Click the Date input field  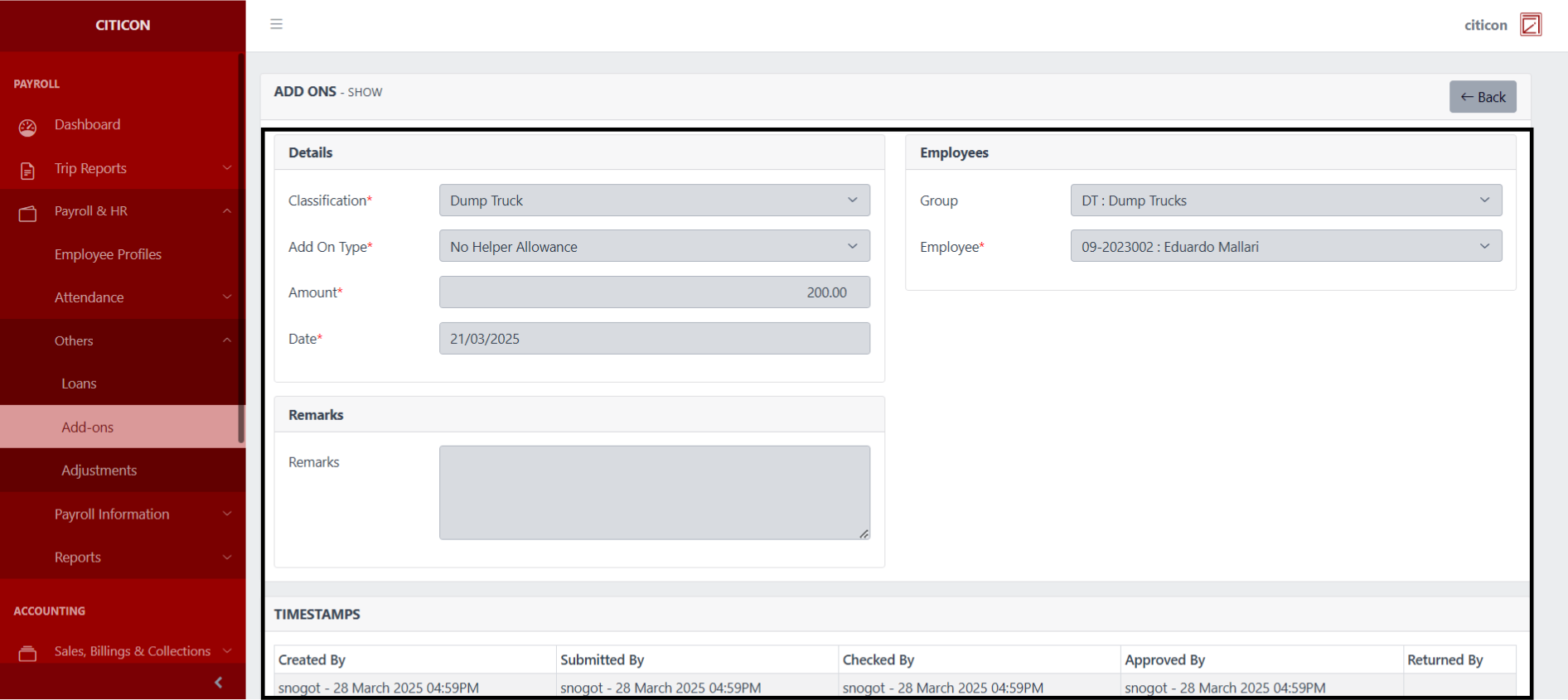coord(654,339)
